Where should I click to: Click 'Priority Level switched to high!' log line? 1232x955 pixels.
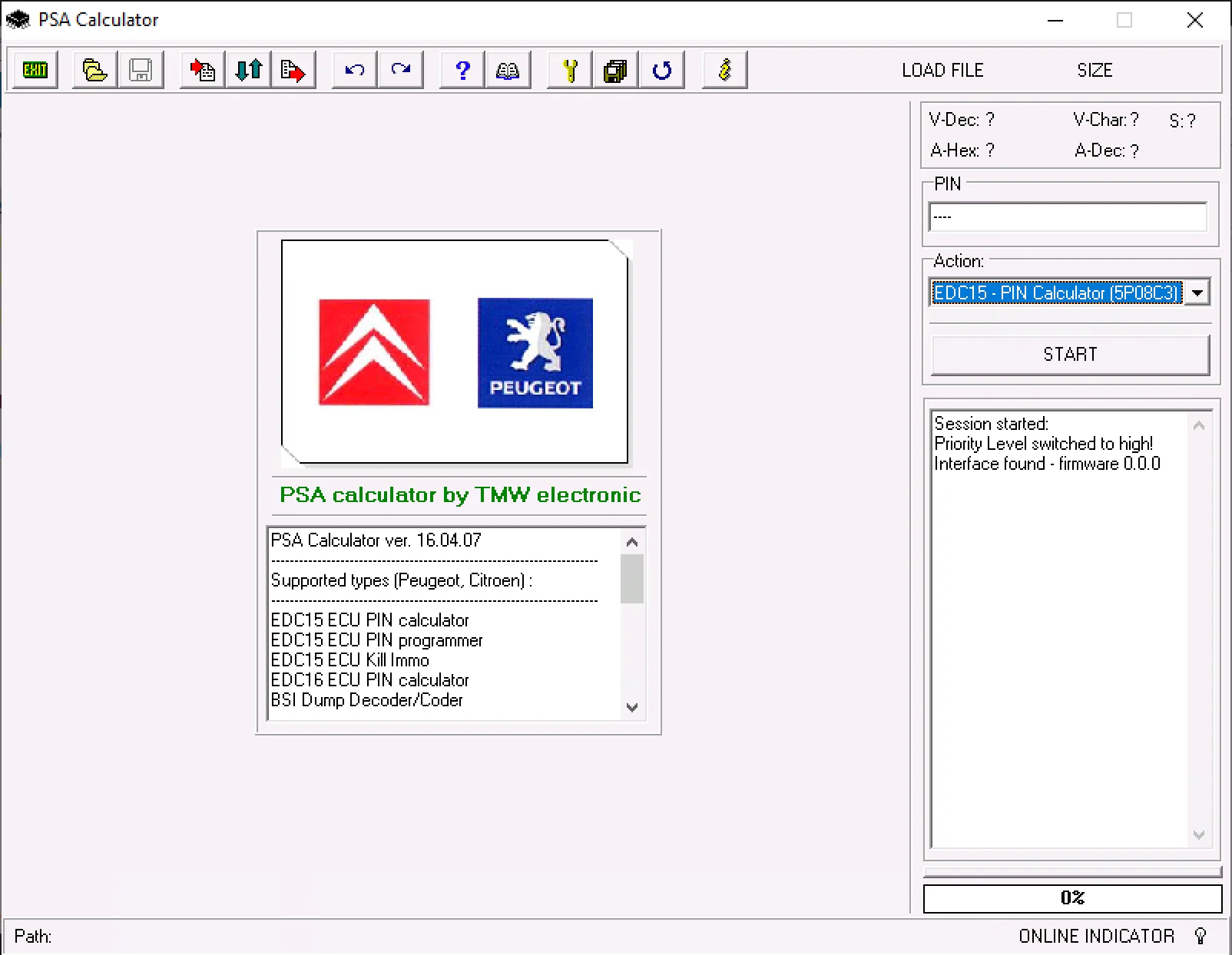point(1043,444)
